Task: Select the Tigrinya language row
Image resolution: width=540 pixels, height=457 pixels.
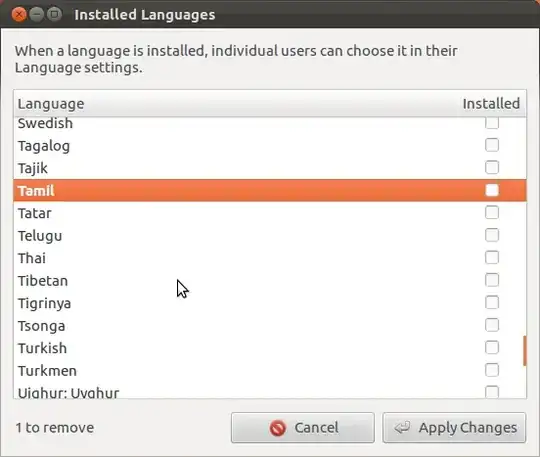Action: (x=270, y=303)
